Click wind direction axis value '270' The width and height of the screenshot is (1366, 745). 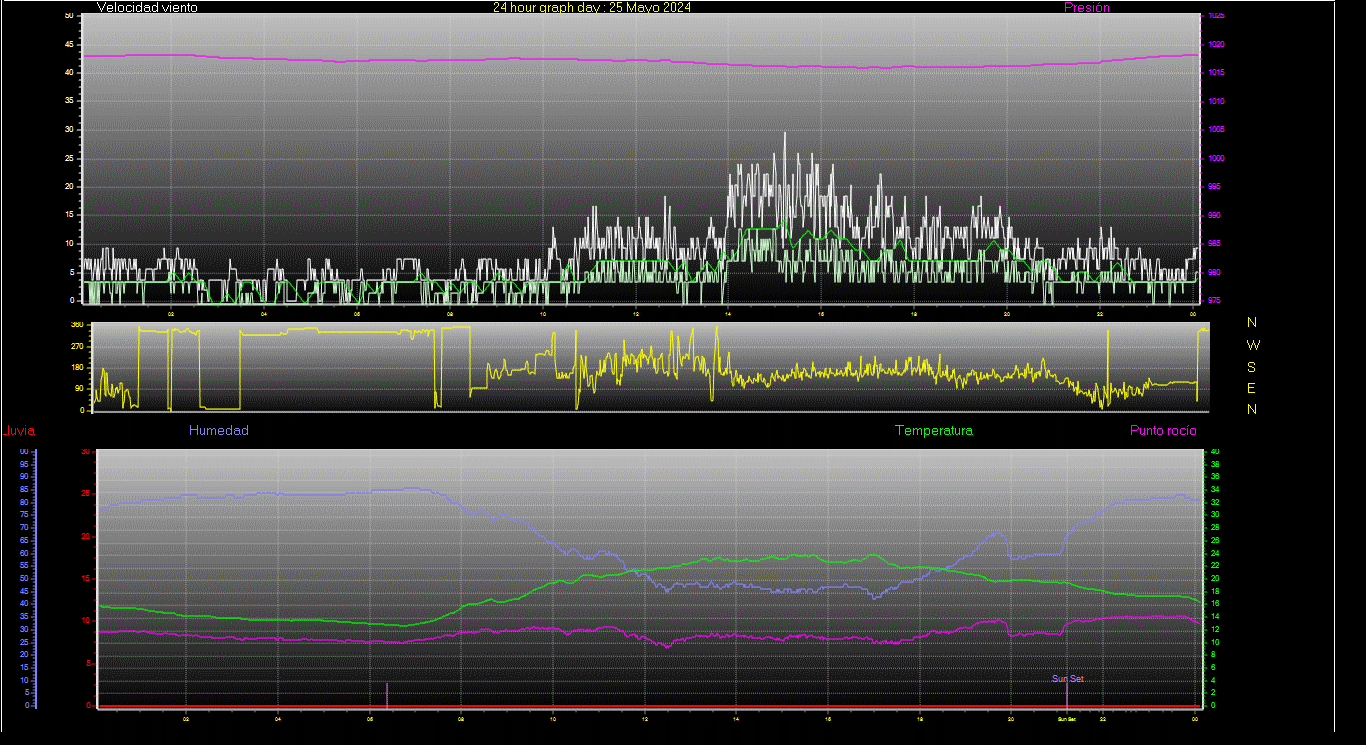[x=76, y=346]
